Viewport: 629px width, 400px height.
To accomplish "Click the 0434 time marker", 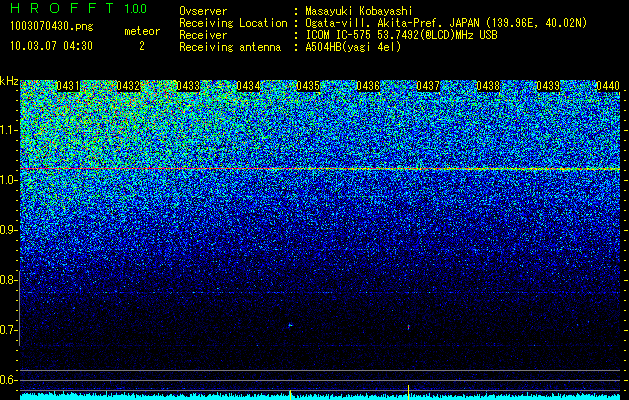I will click(x=248, y=86).
